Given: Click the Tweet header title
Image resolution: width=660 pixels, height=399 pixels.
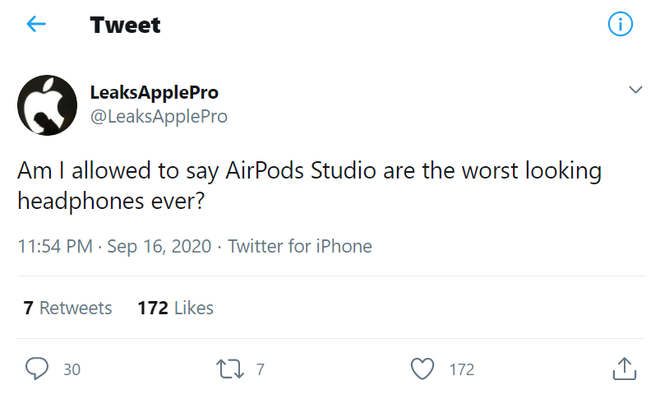Looking at the screenshot, I should pyautogui.click(x=125, y=25).
